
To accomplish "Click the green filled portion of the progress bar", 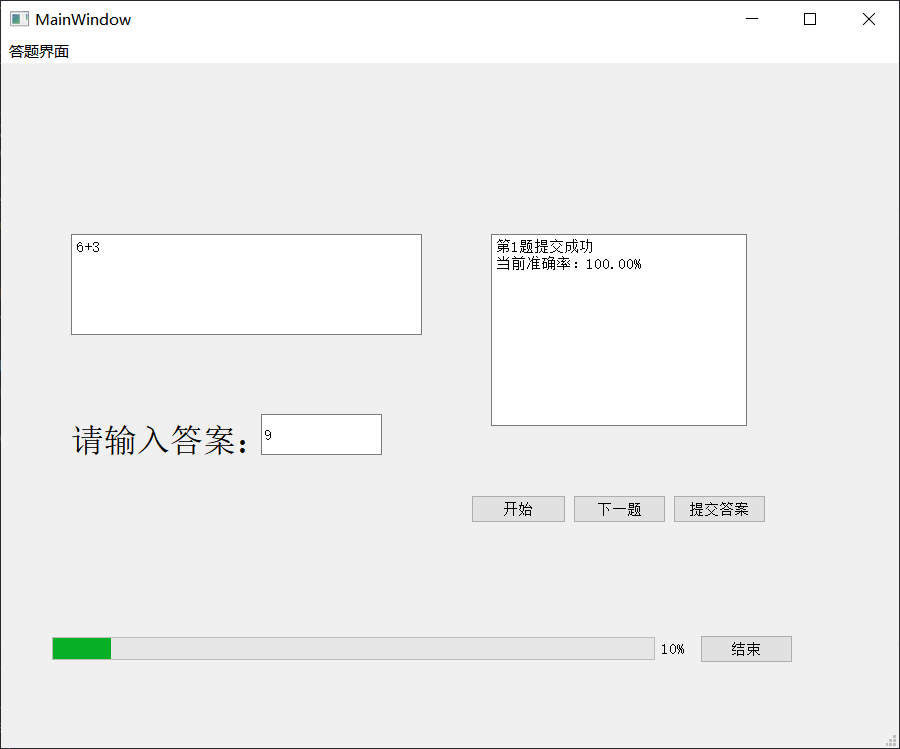I will coord(82,648).
